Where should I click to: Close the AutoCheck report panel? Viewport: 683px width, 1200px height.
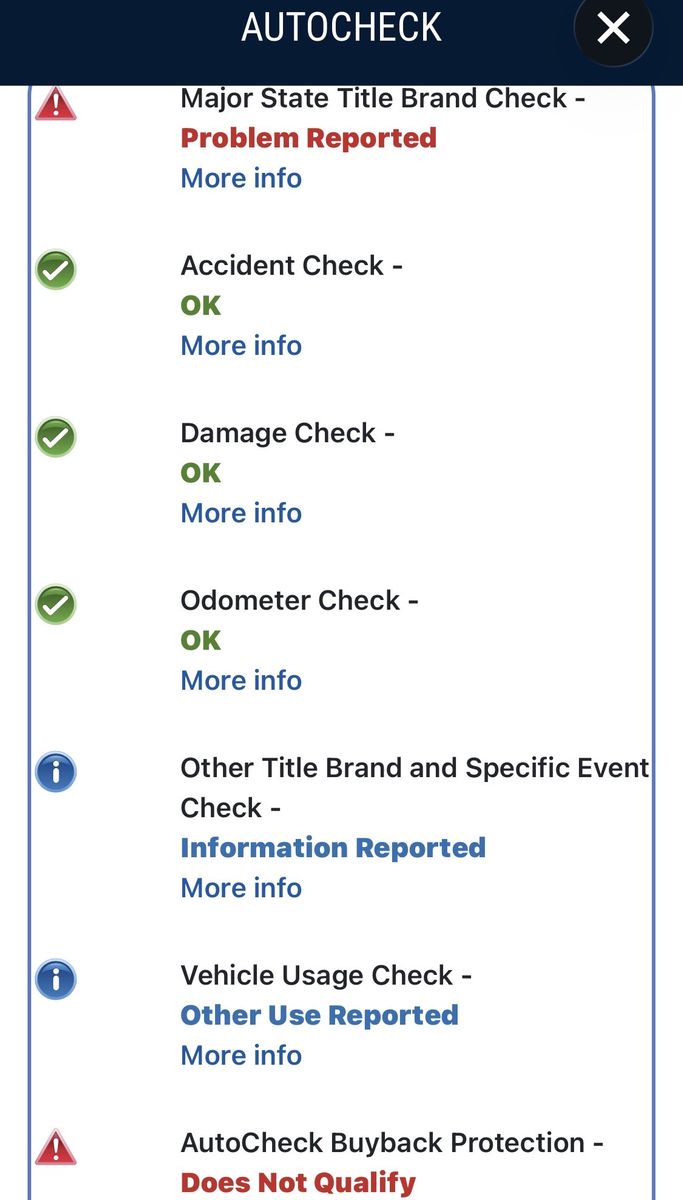coord(613,28)
